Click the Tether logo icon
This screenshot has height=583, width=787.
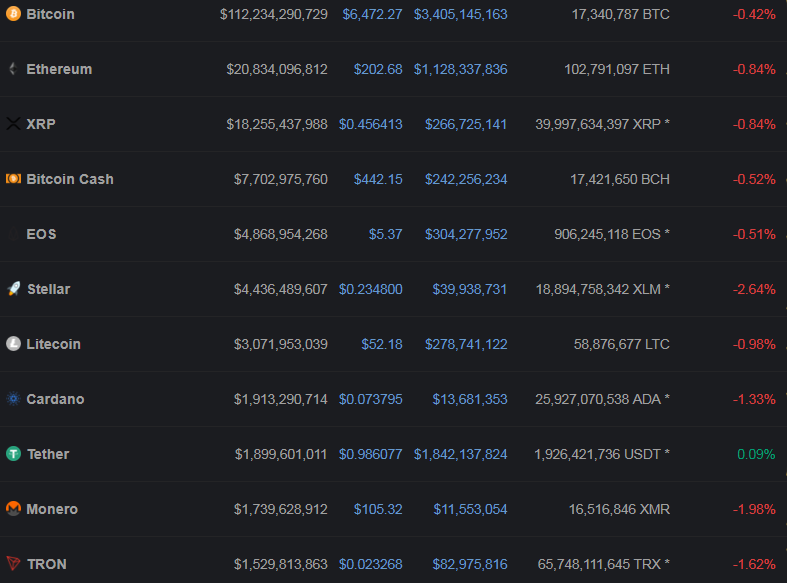point(13,454)
